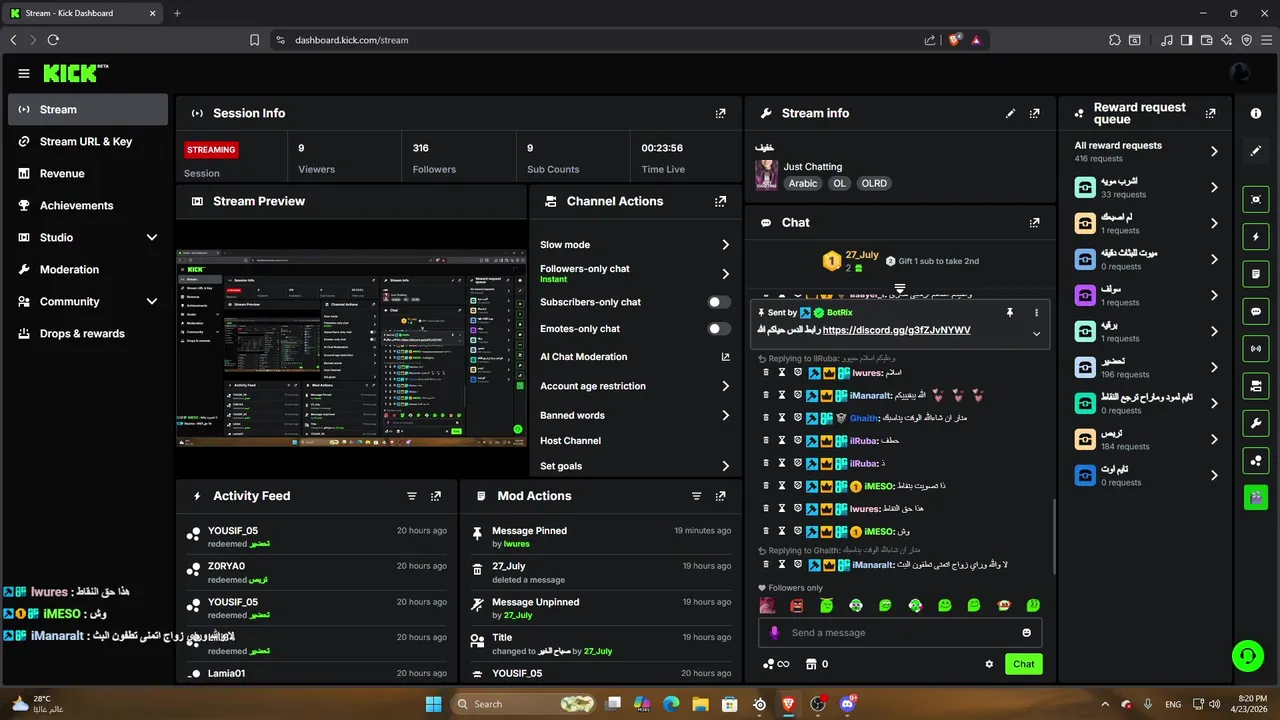
Task: Open the Activity Feed filter icon
Action: [412, 496]
